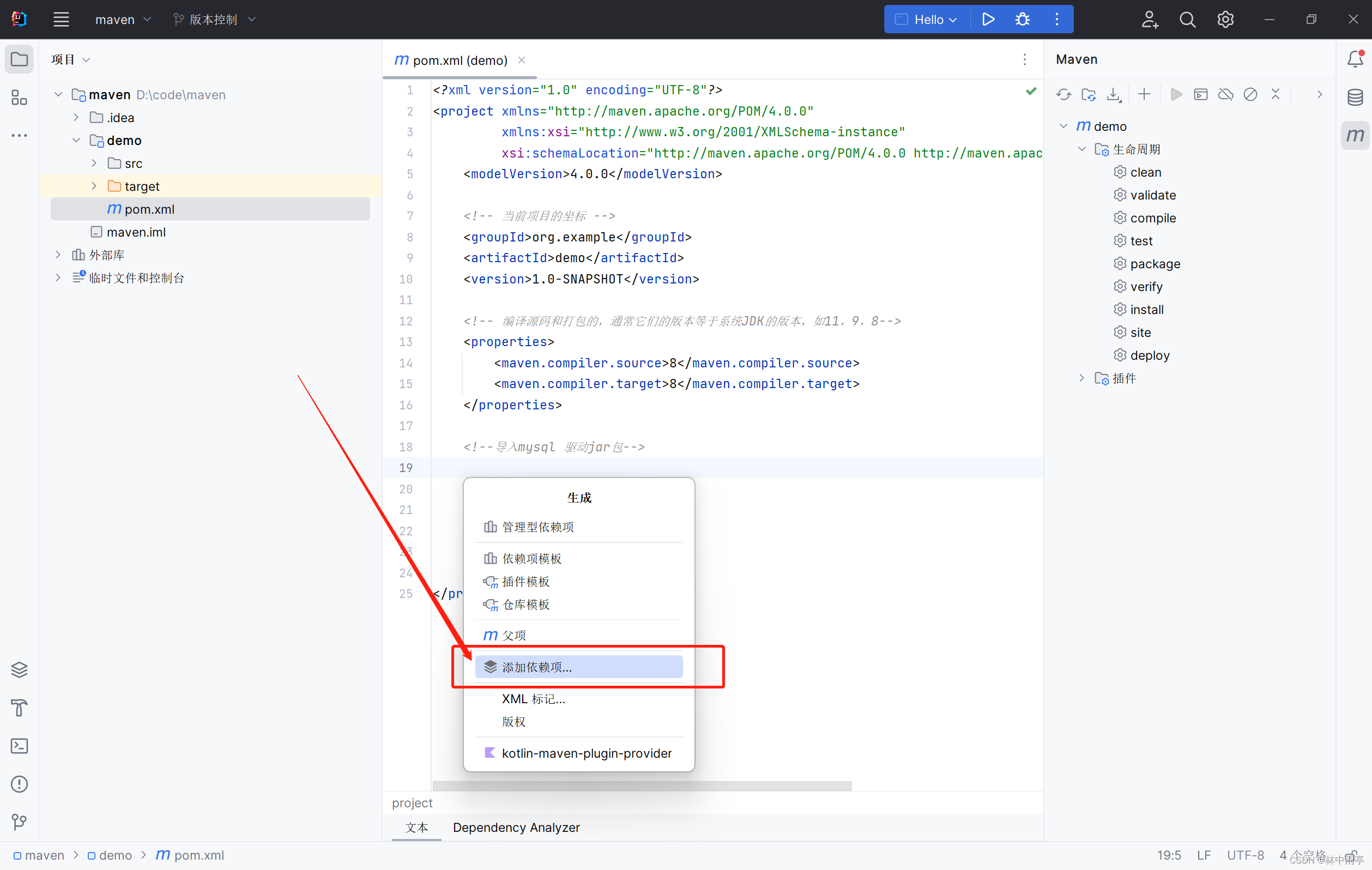Screen dimensions: 1372x870
Task: Expand the Maven plugins node
Action: (1081, 378)
